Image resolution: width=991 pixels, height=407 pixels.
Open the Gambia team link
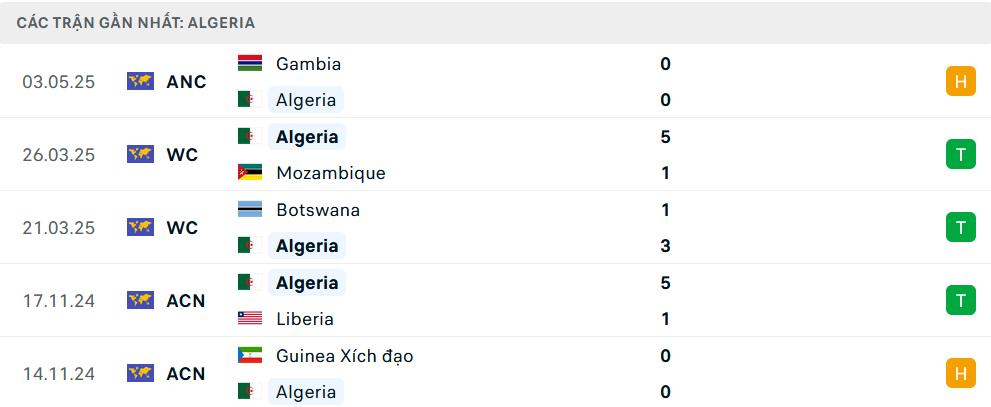coord(308,64)
